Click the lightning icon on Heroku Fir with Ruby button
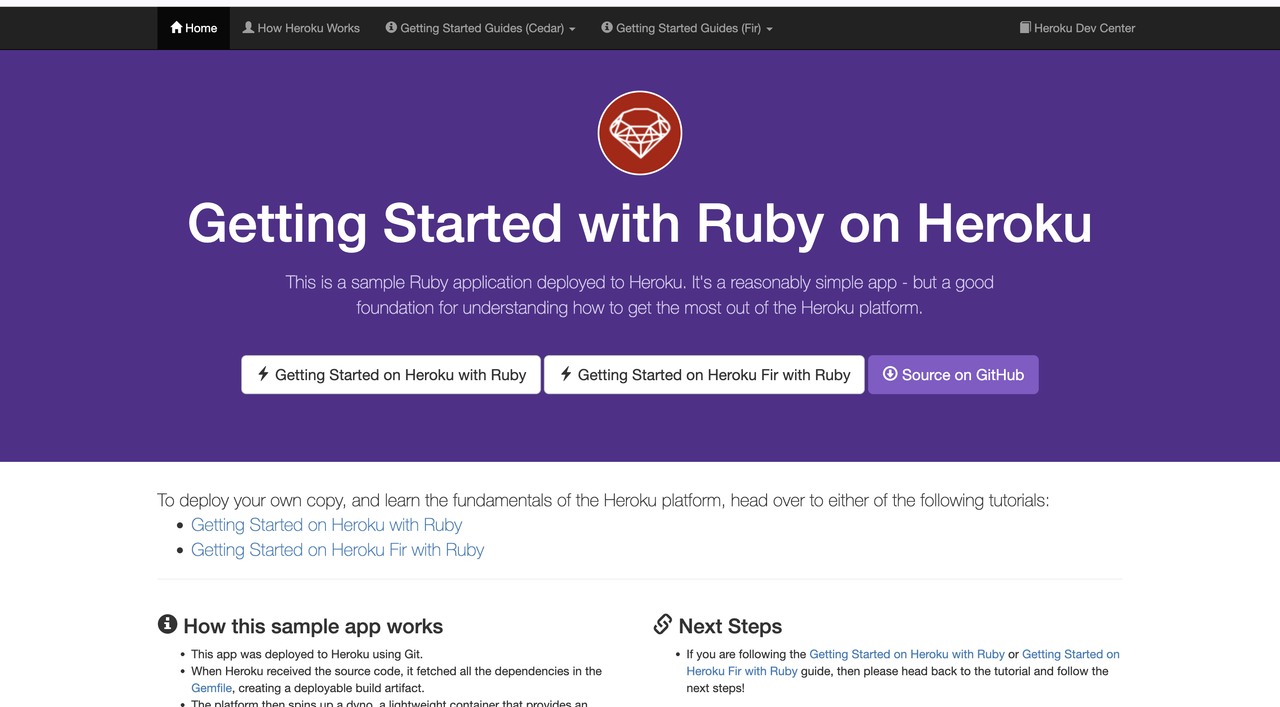 coord(566,374)
